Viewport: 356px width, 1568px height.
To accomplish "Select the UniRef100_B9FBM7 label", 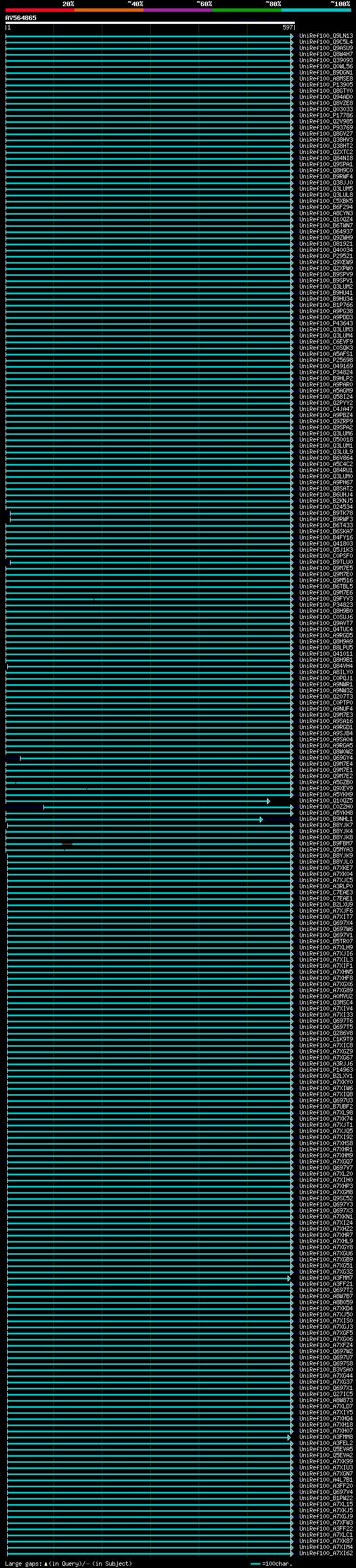I will point(325,844).
